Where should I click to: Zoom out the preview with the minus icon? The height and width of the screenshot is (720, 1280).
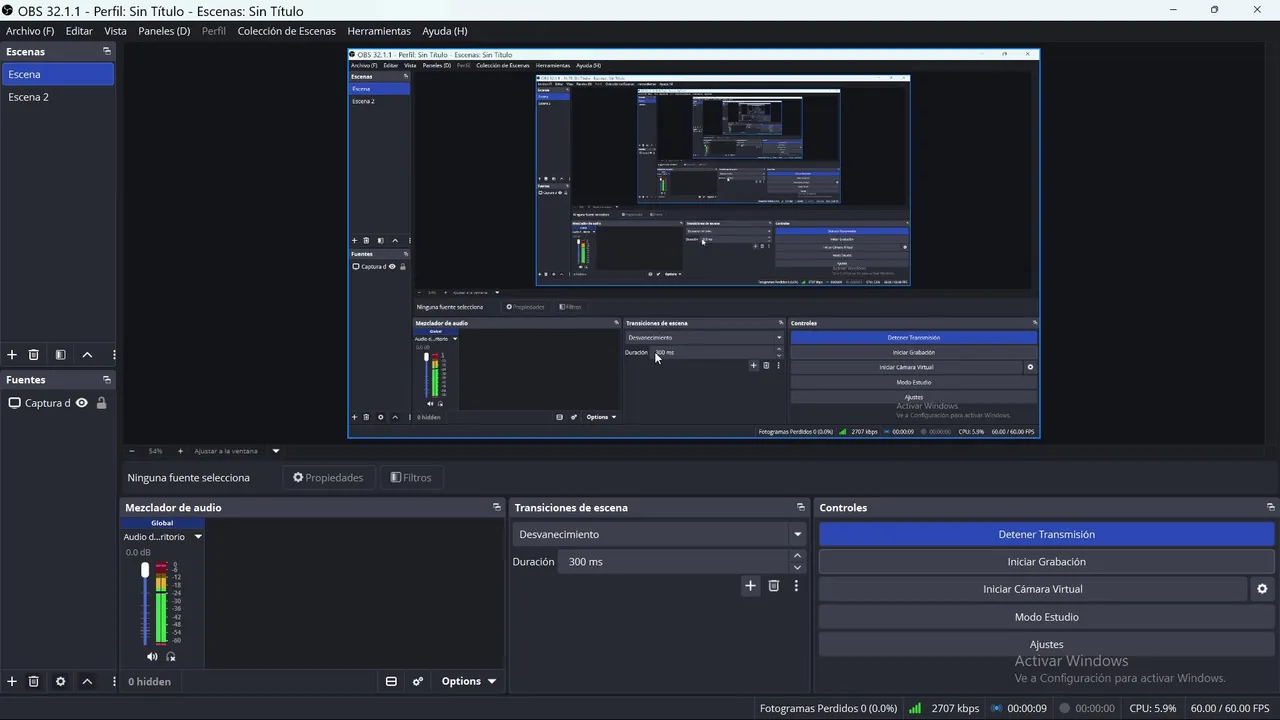pos(131,451)
